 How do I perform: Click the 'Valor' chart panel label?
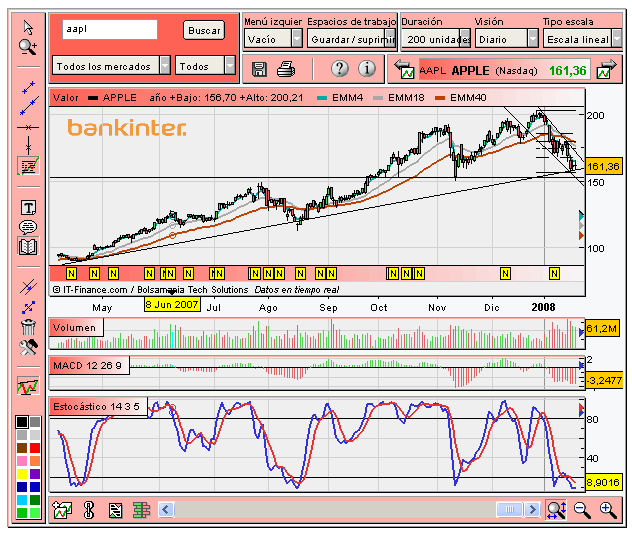[x=66, y=98]
